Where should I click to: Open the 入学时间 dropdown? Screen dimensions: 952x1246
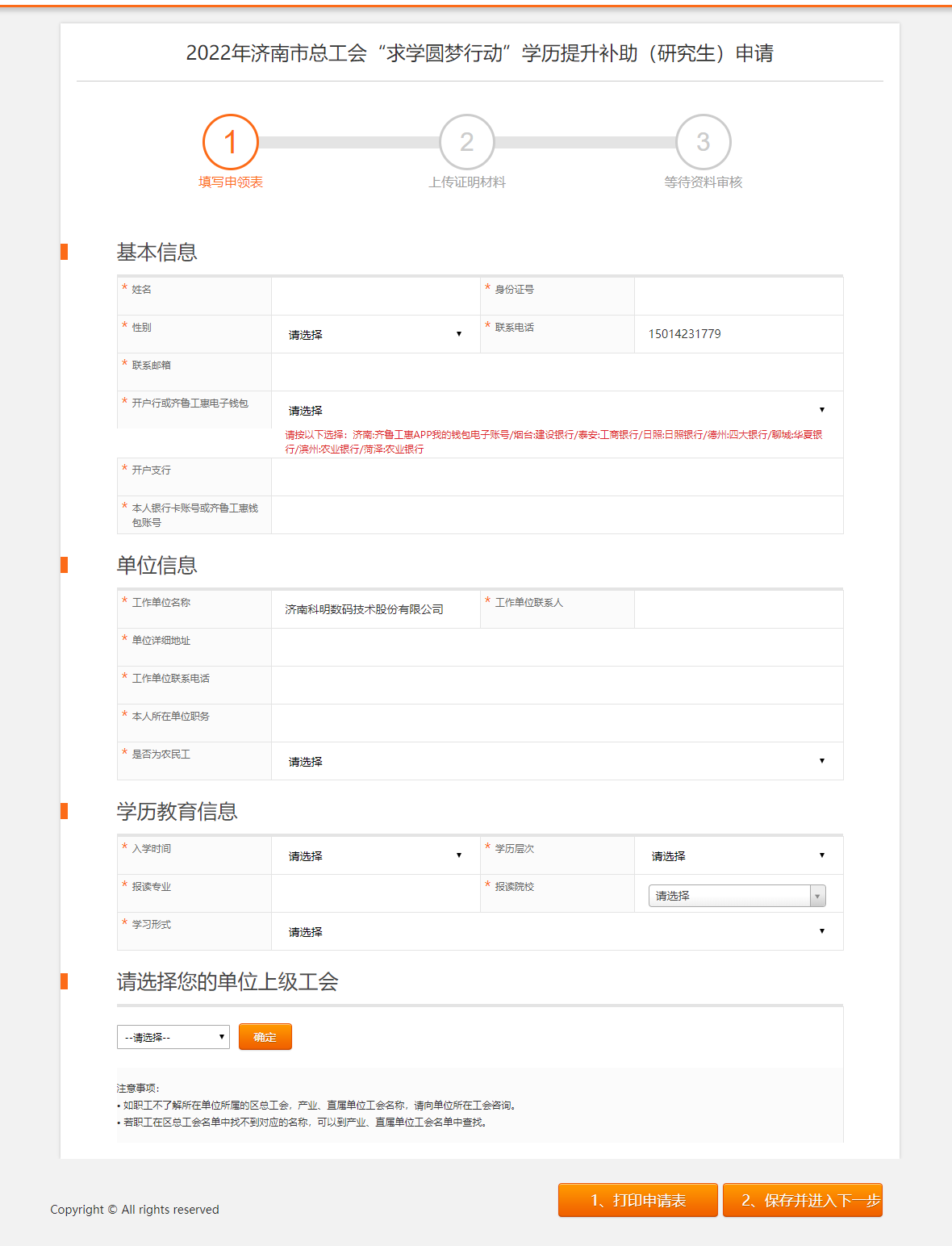tap(375, 855)
